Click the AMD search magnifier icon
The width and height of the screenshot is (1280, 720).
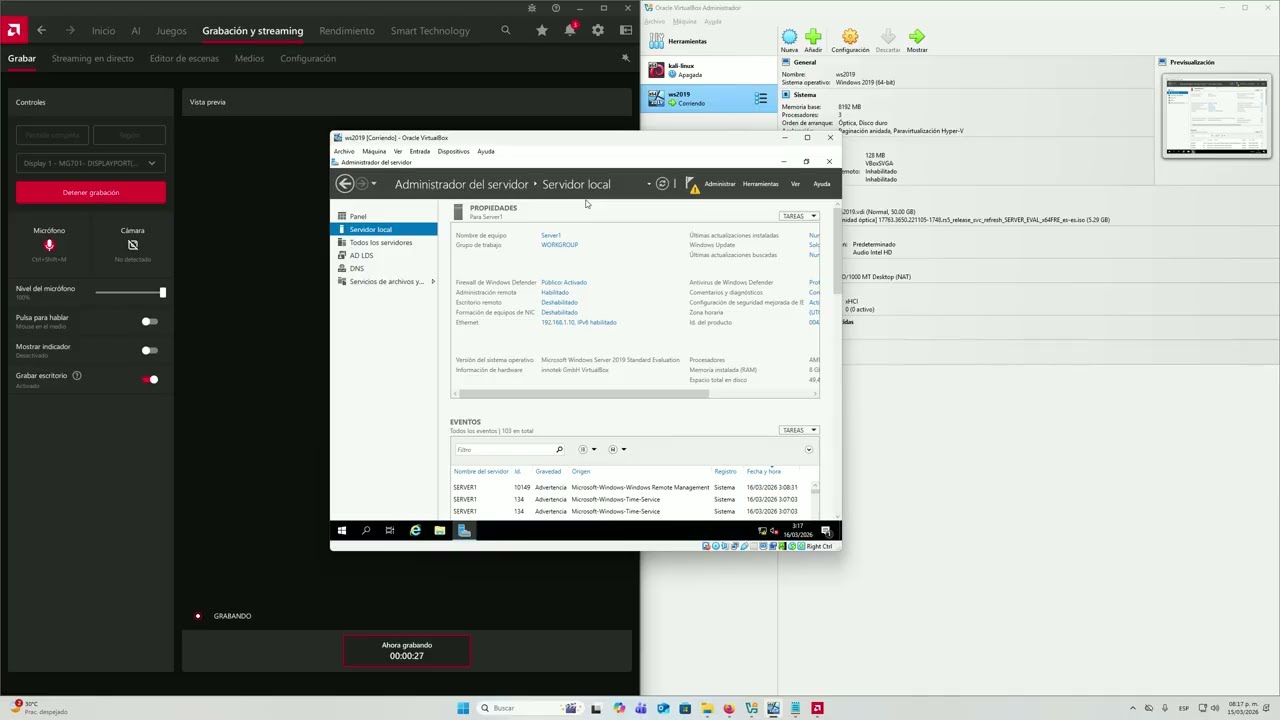pyautogui.click(x=506, y=30)
